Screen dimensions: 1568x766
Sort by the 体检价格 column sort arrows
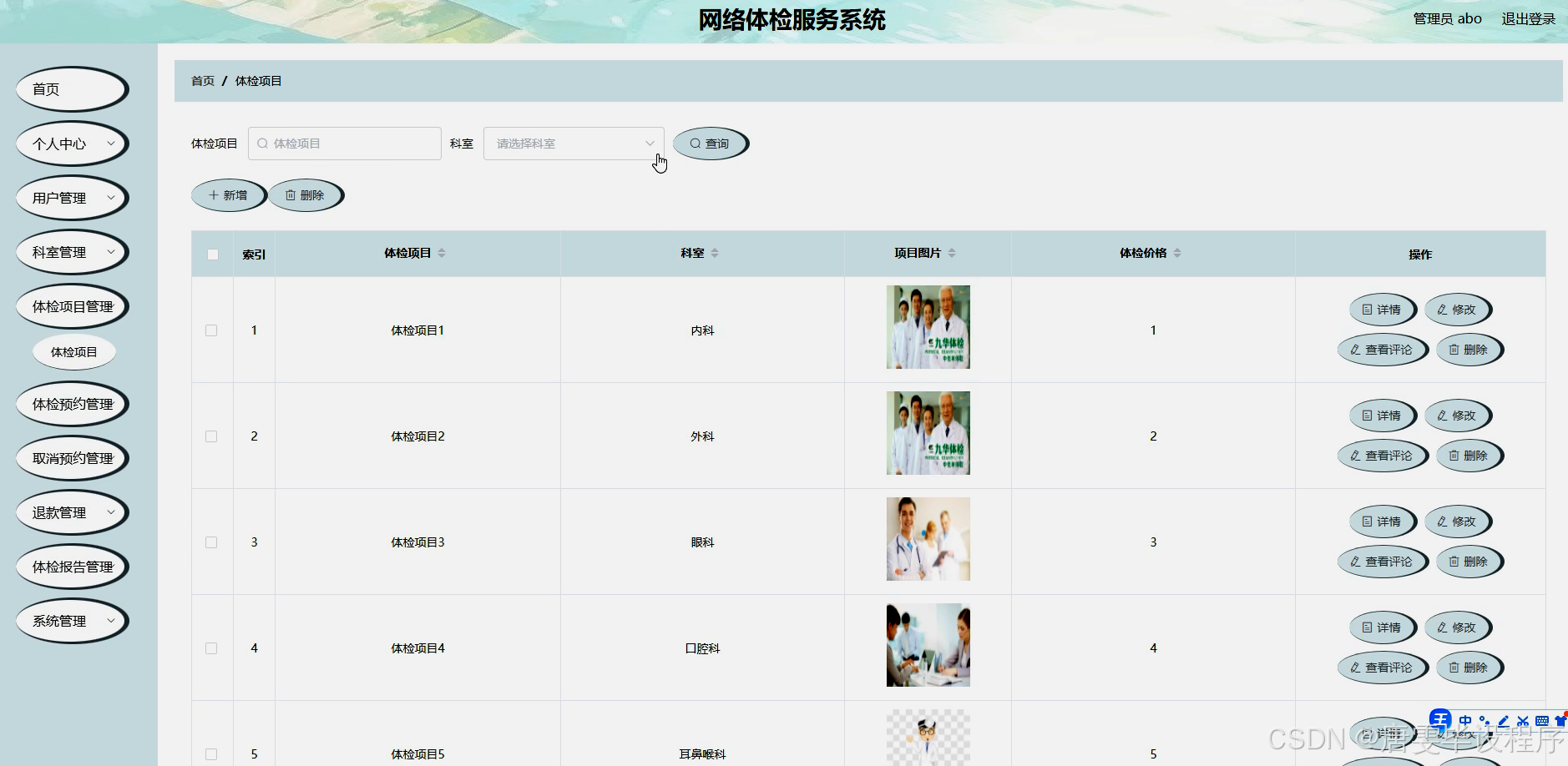tap(1177, 253)
